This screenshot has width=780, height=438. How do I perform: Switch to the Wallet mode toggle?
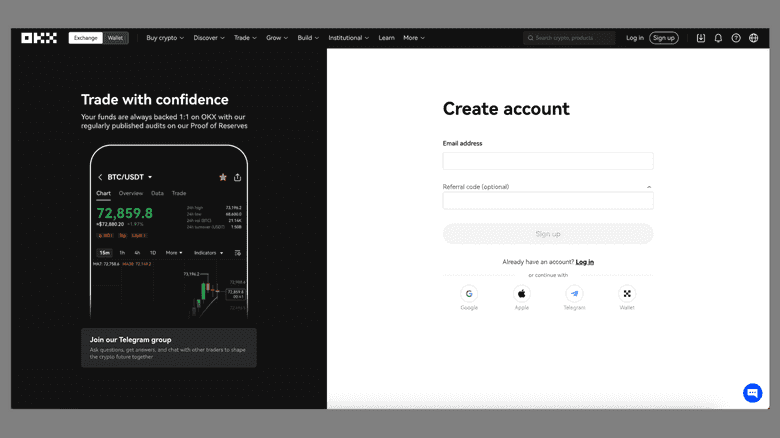tap(117, 38)
